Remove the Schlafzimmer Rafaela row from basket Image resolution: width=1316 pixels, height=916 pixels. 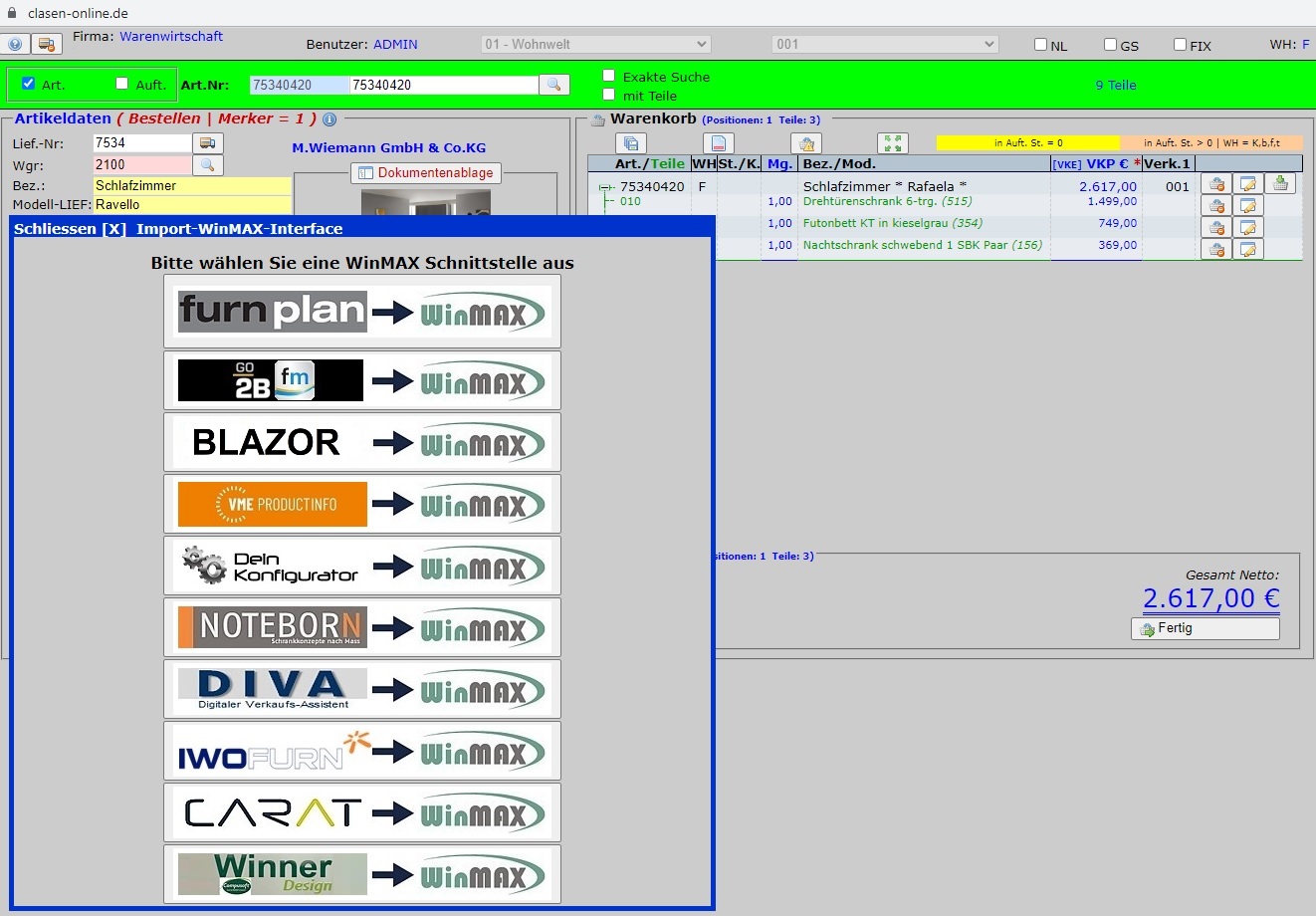click(x=1216, y=183)
